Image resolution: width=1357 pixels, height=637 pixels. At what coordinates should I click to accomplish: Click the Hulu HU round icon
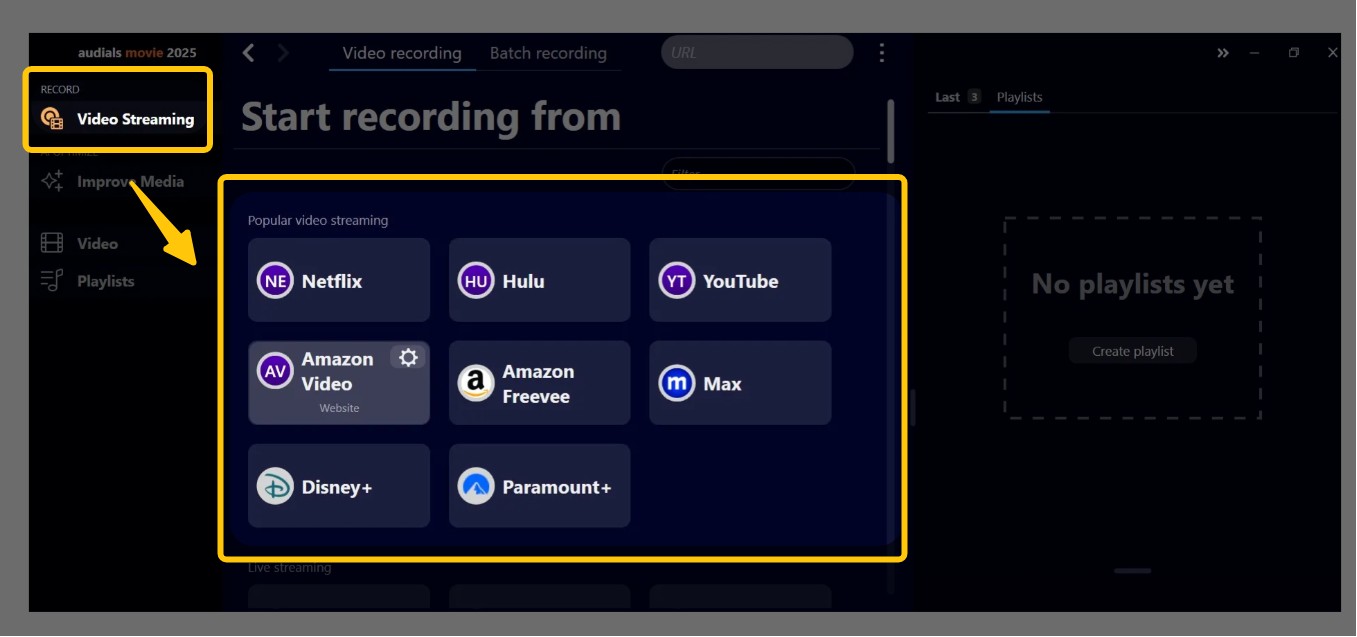(x=476, y=281)
